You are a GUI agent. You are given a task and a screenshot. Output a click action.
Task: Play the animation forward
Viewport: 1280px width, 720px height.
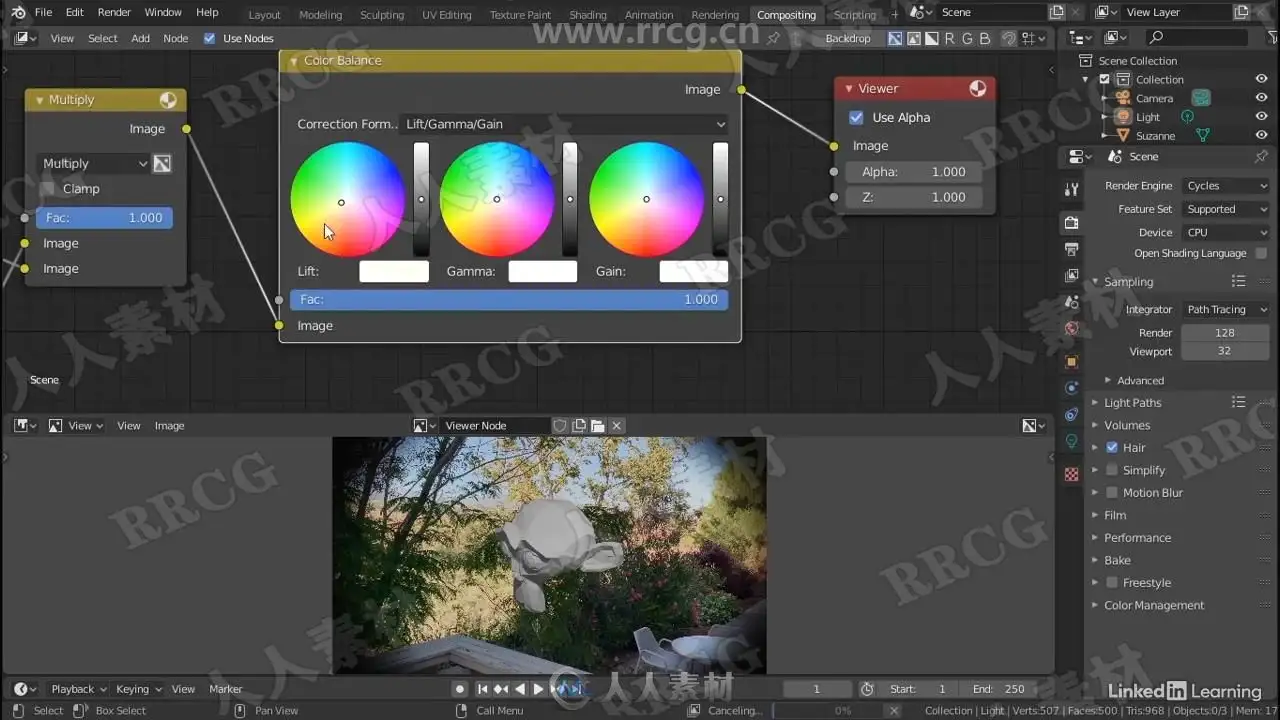pos(538,689)
